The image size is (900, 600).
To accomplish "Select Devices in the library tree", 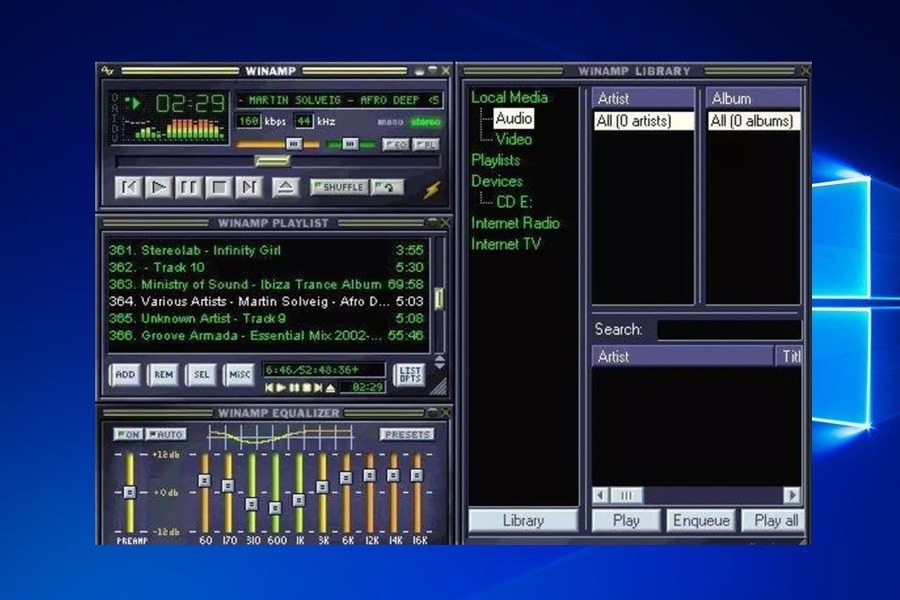I will pyautogui.click(x=497, y=181).
